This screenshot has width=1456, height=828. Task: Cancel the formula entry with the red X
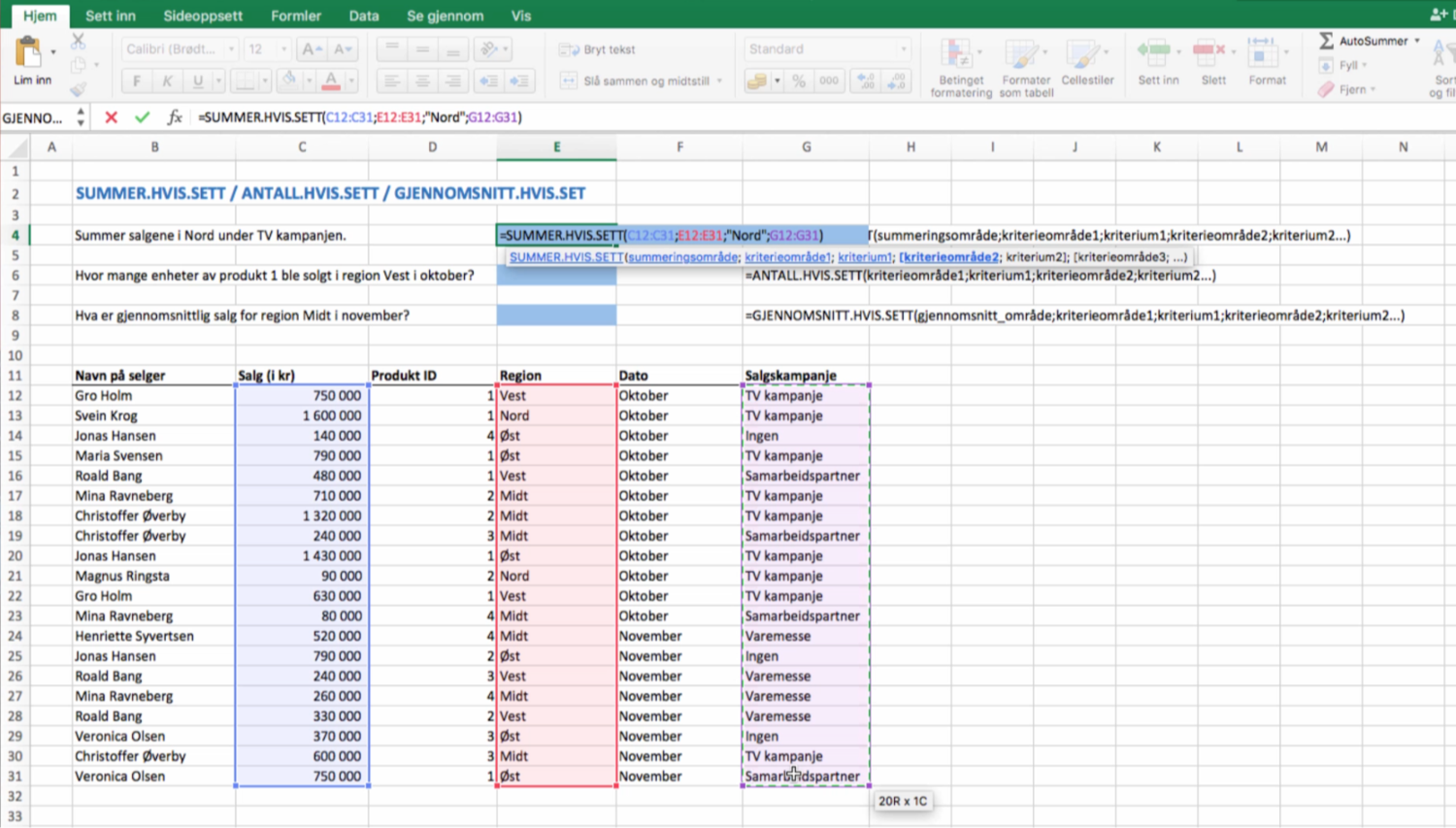coord(111,117)
